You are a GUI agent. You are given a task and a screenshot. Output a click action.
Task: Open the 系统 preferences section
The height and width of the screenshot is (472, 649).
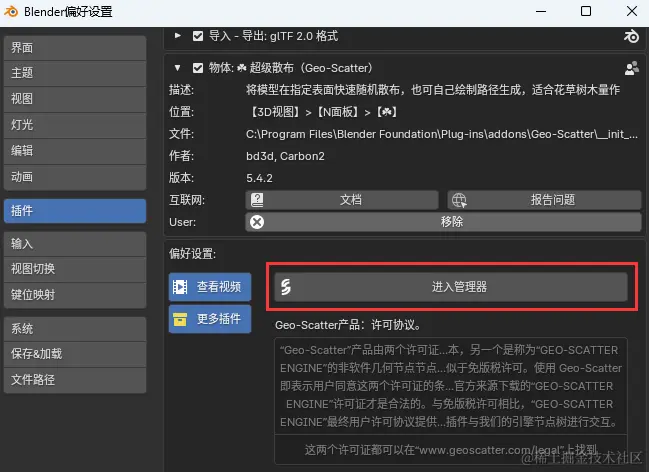click(75, 329)
